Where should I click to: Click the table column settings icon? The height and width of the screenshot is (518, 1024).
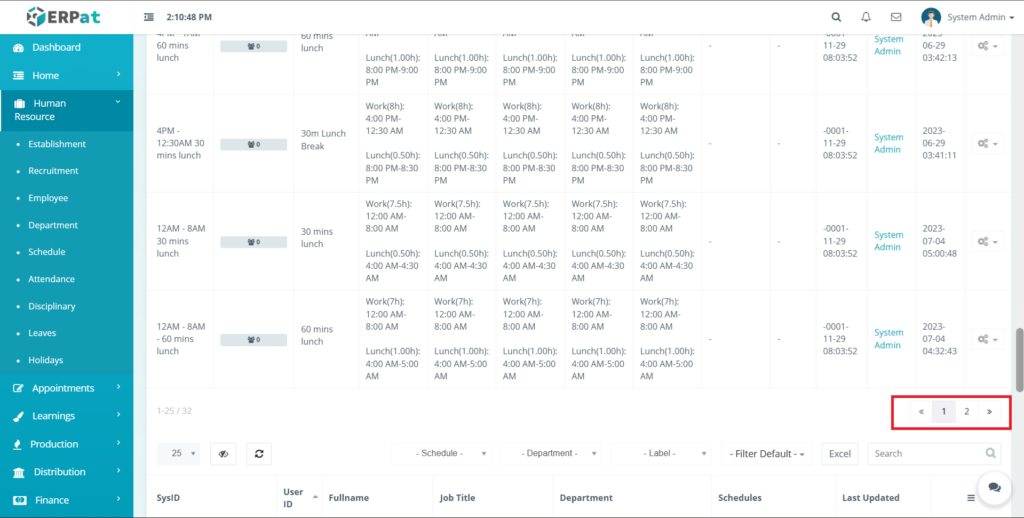pyautogui.click(x=970, y=497)
